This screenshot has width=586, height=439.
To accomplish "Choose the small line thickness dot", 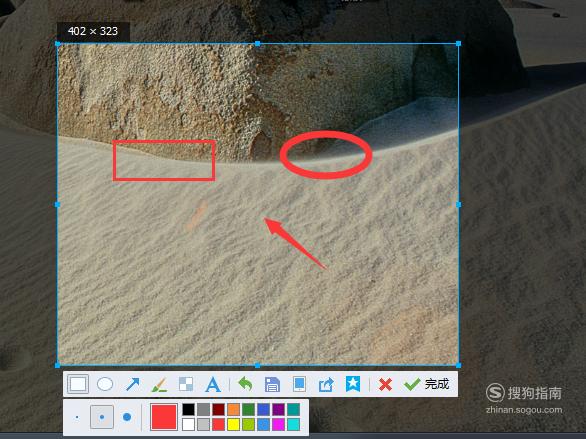I will pos(77,417).
